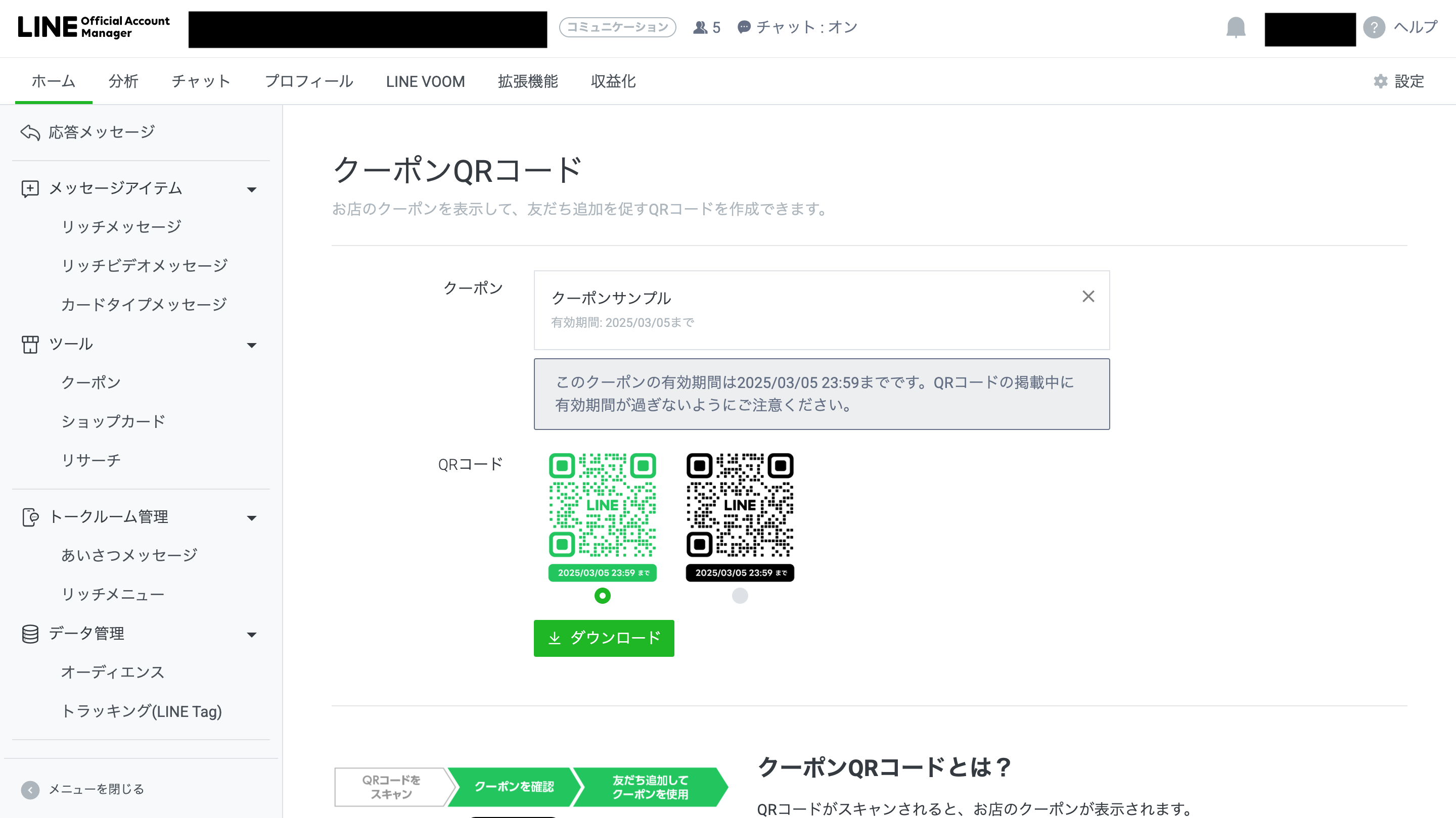Open リッチメニュー in the sidebar
Viewport: 1456px width, 818px height.
(112, 594)
